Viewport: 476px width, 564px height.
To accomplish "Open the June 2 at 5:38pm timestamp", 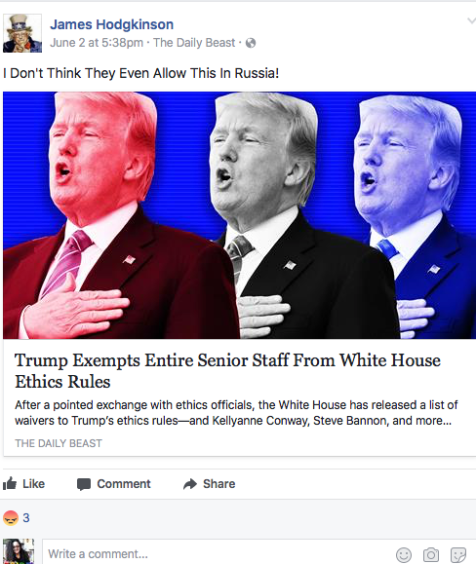I will pyautogui.click(x=96, y=43).
